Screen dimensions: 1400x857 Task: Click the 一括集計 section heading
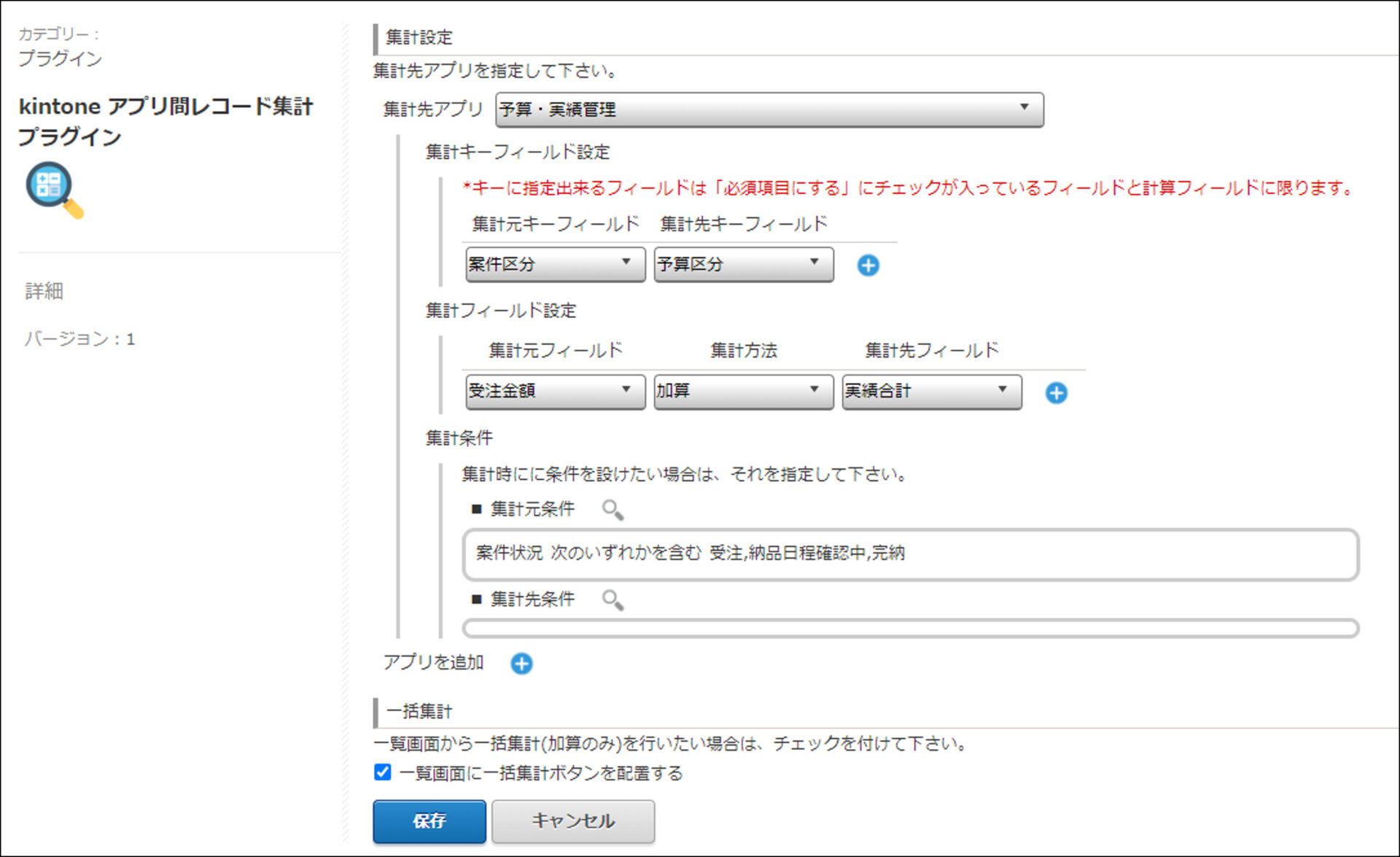pyautogui.click(x=419, y=711)
